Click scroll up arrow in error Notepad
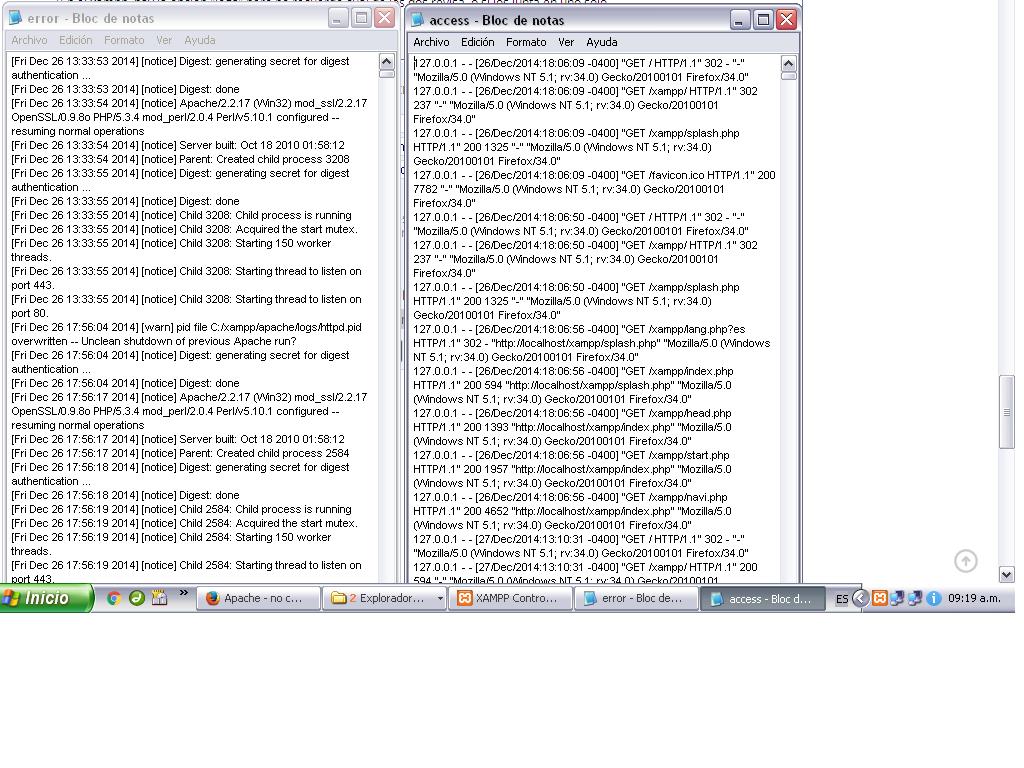The height and width of the screenshot is (768, 1024). (387, 62)
